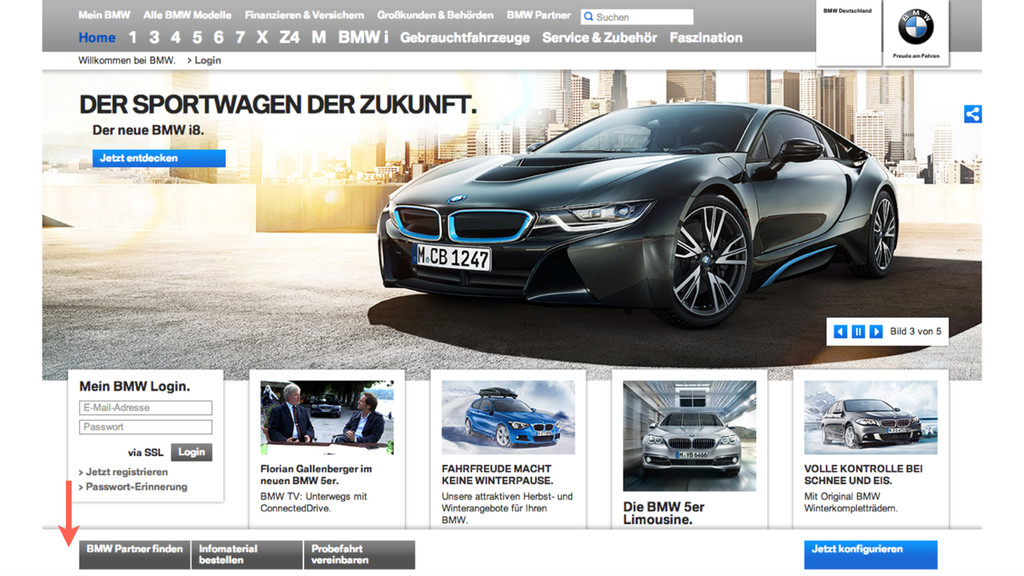Pause the banner slideshow

[858, 332]
